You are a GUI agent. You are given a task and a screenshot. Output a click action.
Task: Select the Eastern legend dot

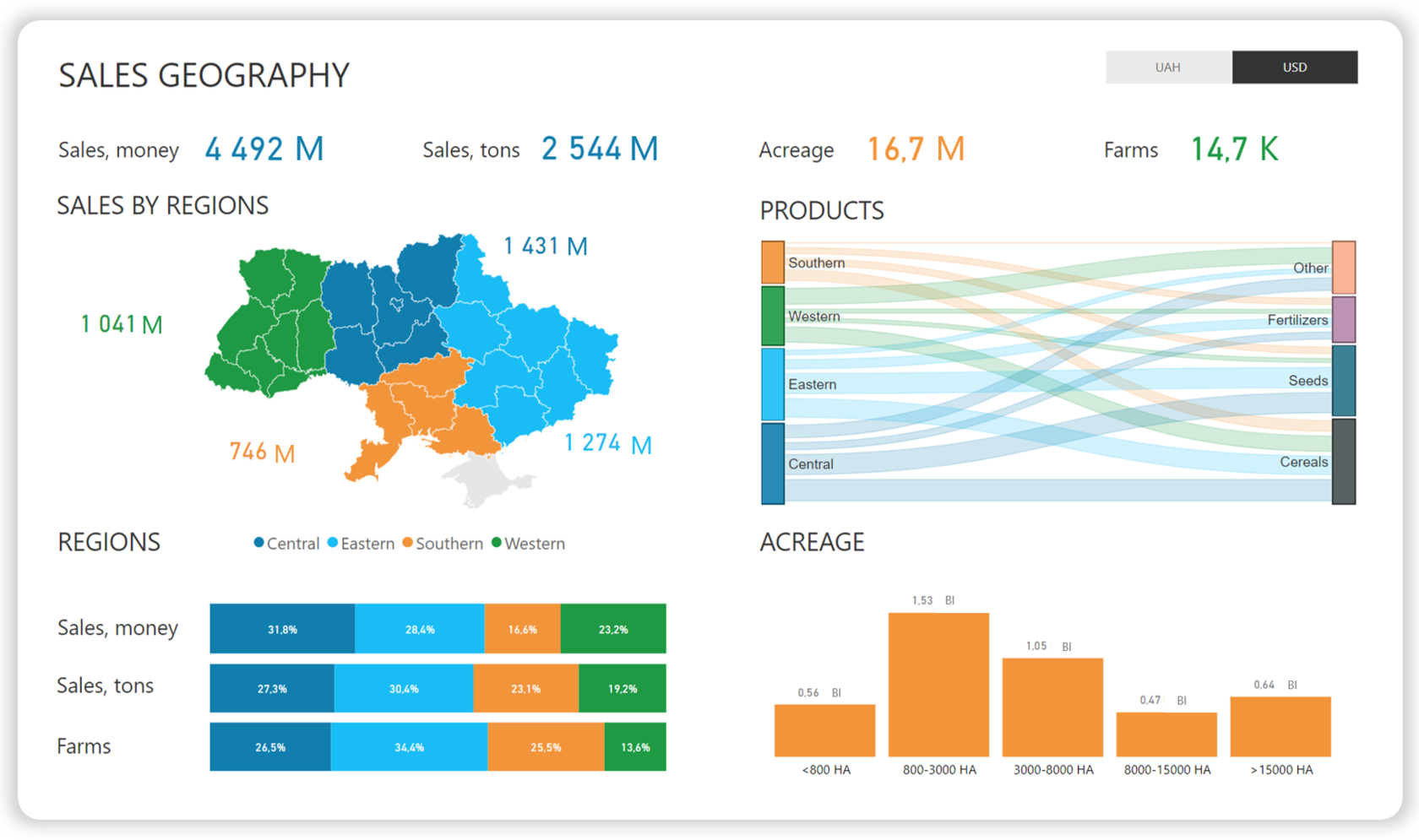point(333,543)
